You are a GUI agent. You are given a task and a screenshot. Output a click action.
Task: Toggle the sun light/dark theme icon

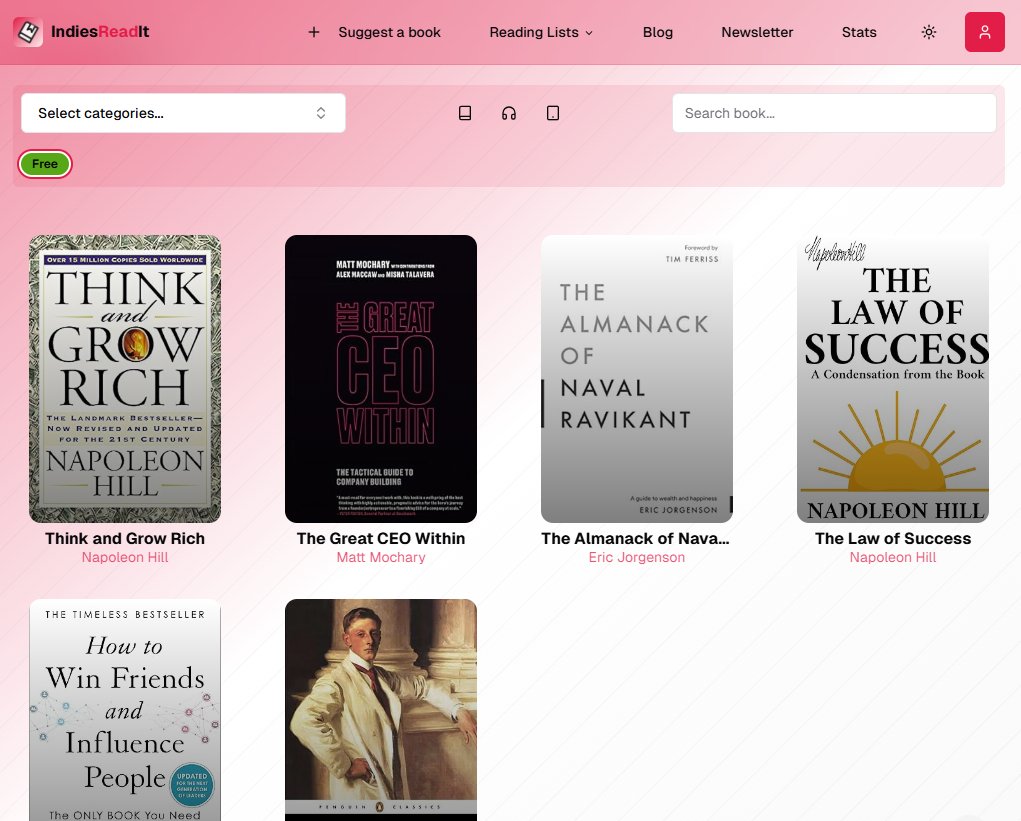[x=929, y=32]
